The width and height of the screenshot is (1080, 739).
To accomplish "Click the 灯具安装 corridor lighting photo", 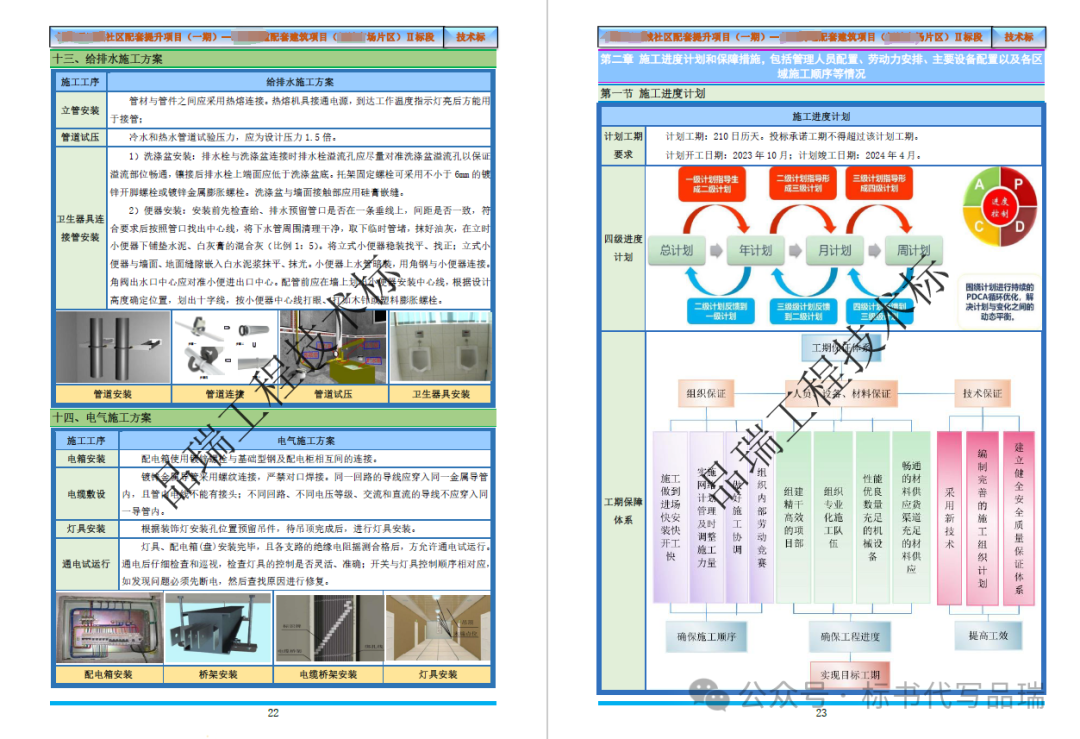I will click(439, 630).
